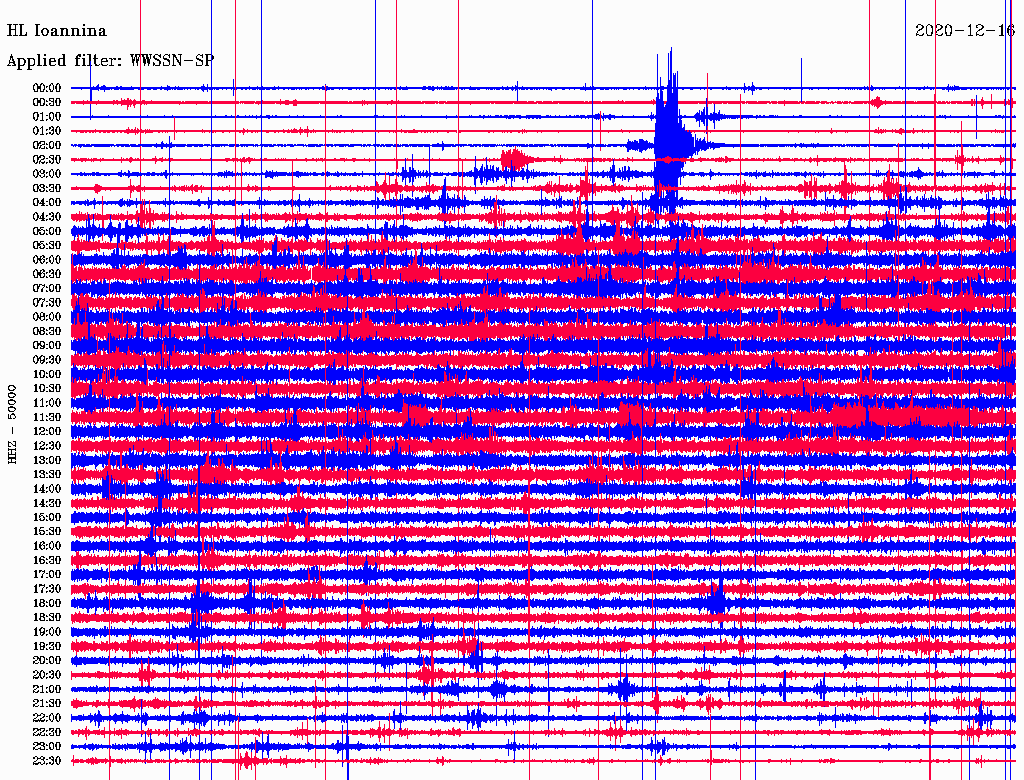Select the 13:00 time row label

point(47,461)
